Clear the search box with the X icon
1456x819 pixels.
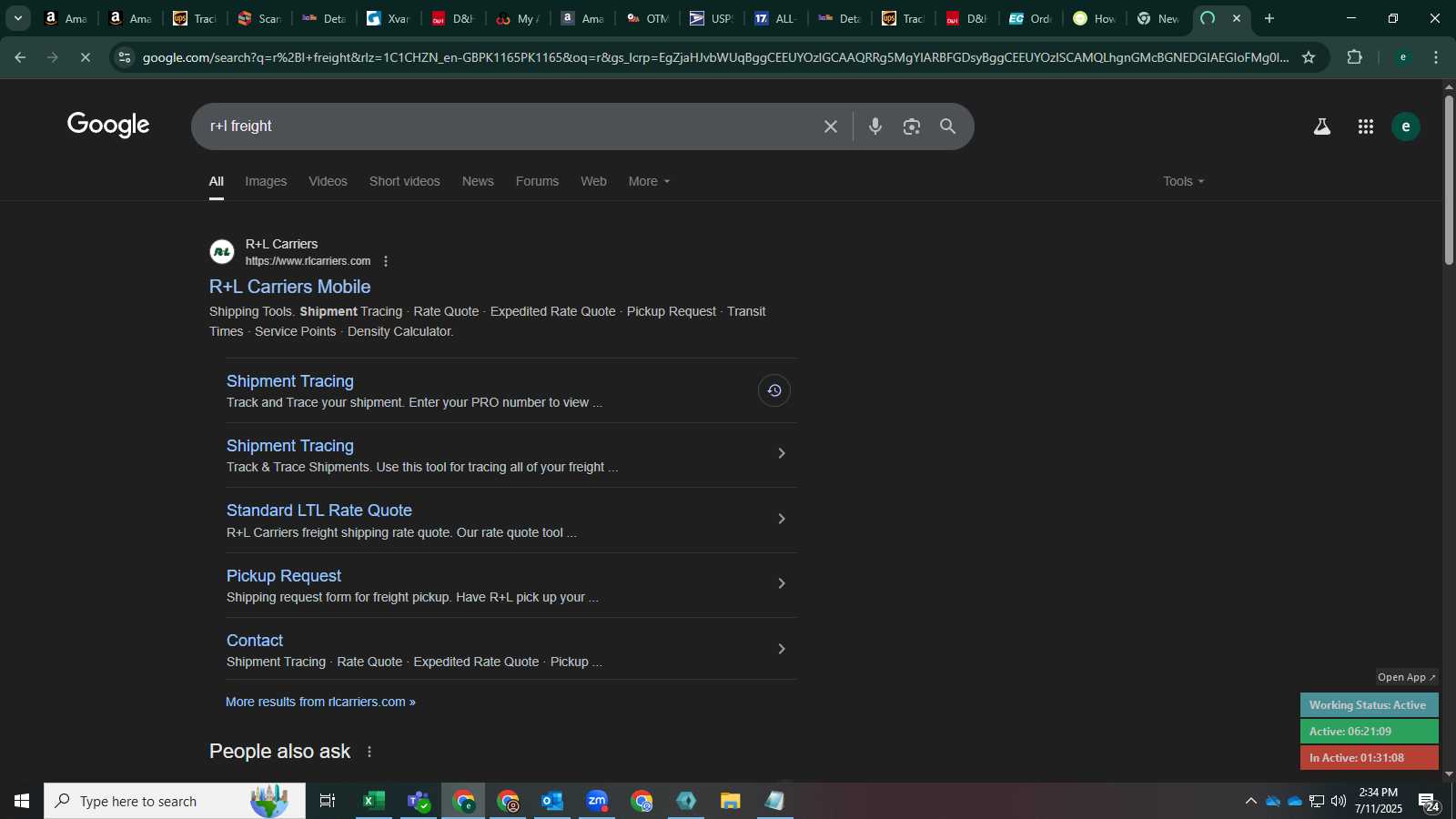[x=830, y=126]
